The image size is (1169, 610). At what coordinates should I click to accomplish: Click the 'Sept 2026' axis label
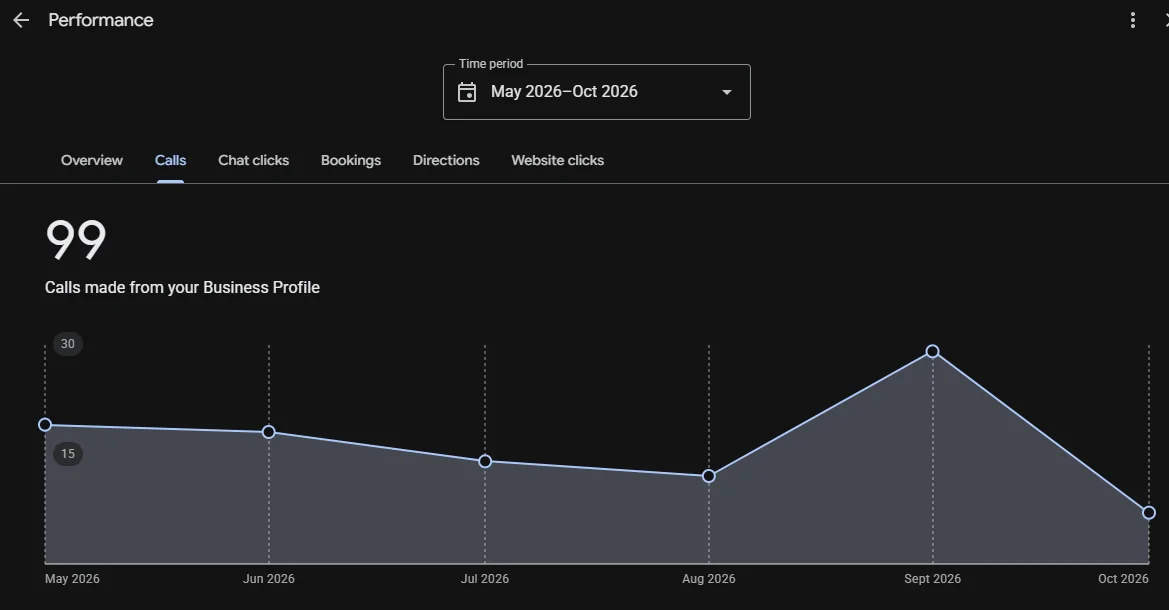pos(933,579)
